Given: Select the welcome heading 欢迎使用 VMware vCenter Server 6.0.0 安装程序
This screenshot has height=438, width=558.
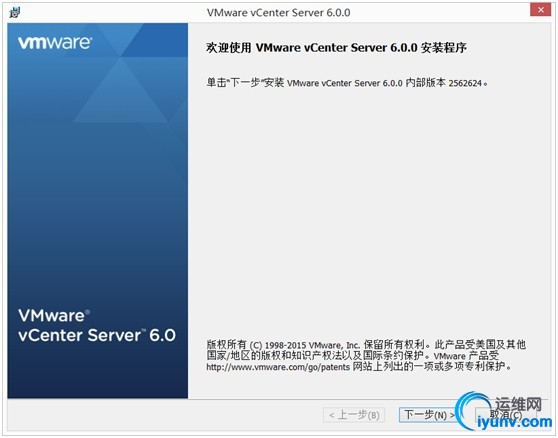Looking at the screenshot, I should (x=336, y=48).
